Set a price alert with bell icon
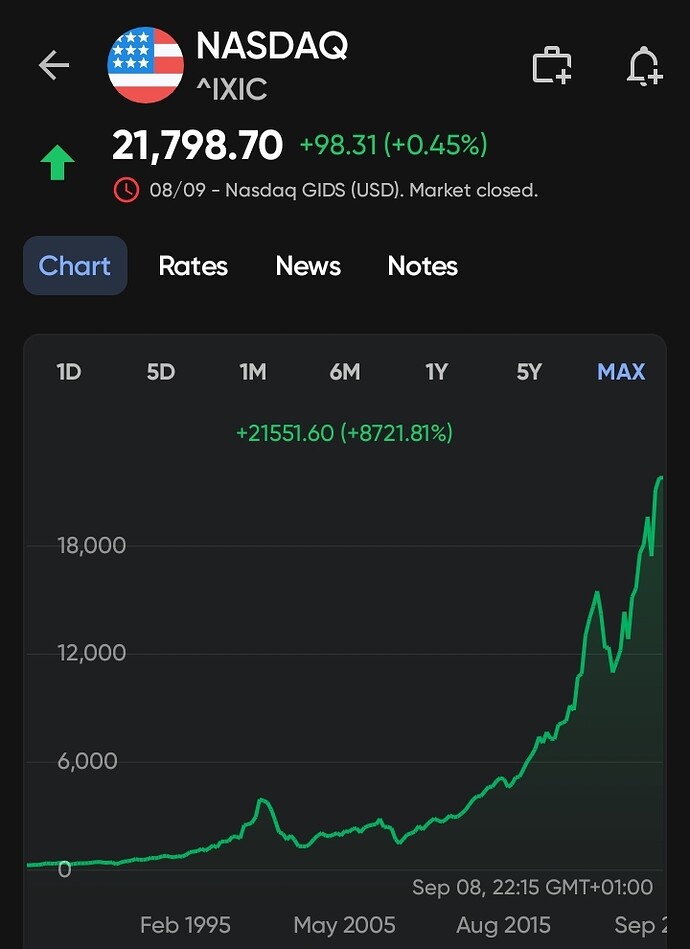This screenshot has height=949, width=690. [x=645, y=65]
